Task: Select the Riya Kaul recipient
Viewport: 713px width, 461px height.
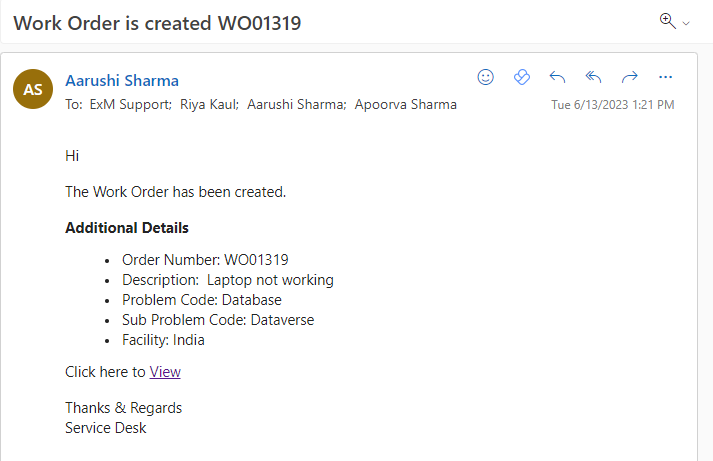Action: coord(208,104)
